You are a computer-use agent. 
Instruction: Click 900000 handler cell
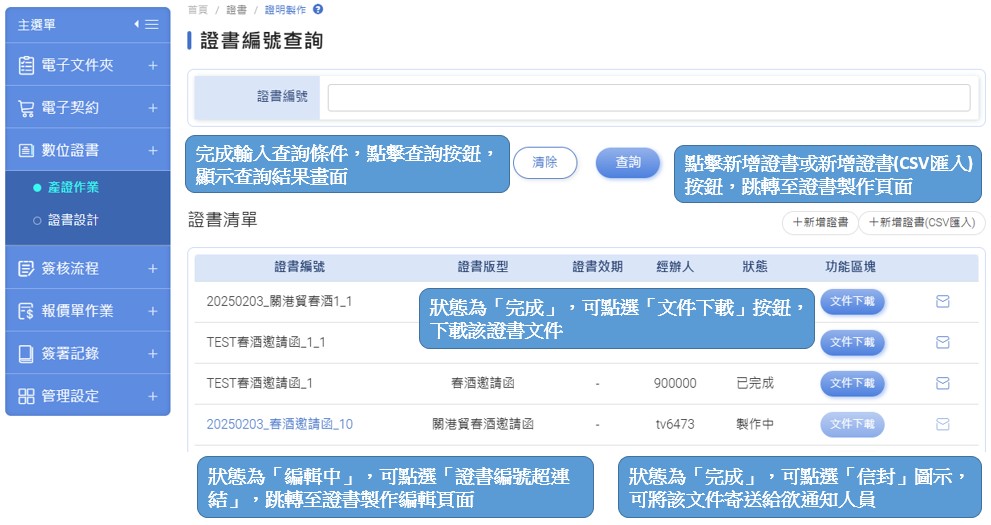tap(675, 383)
